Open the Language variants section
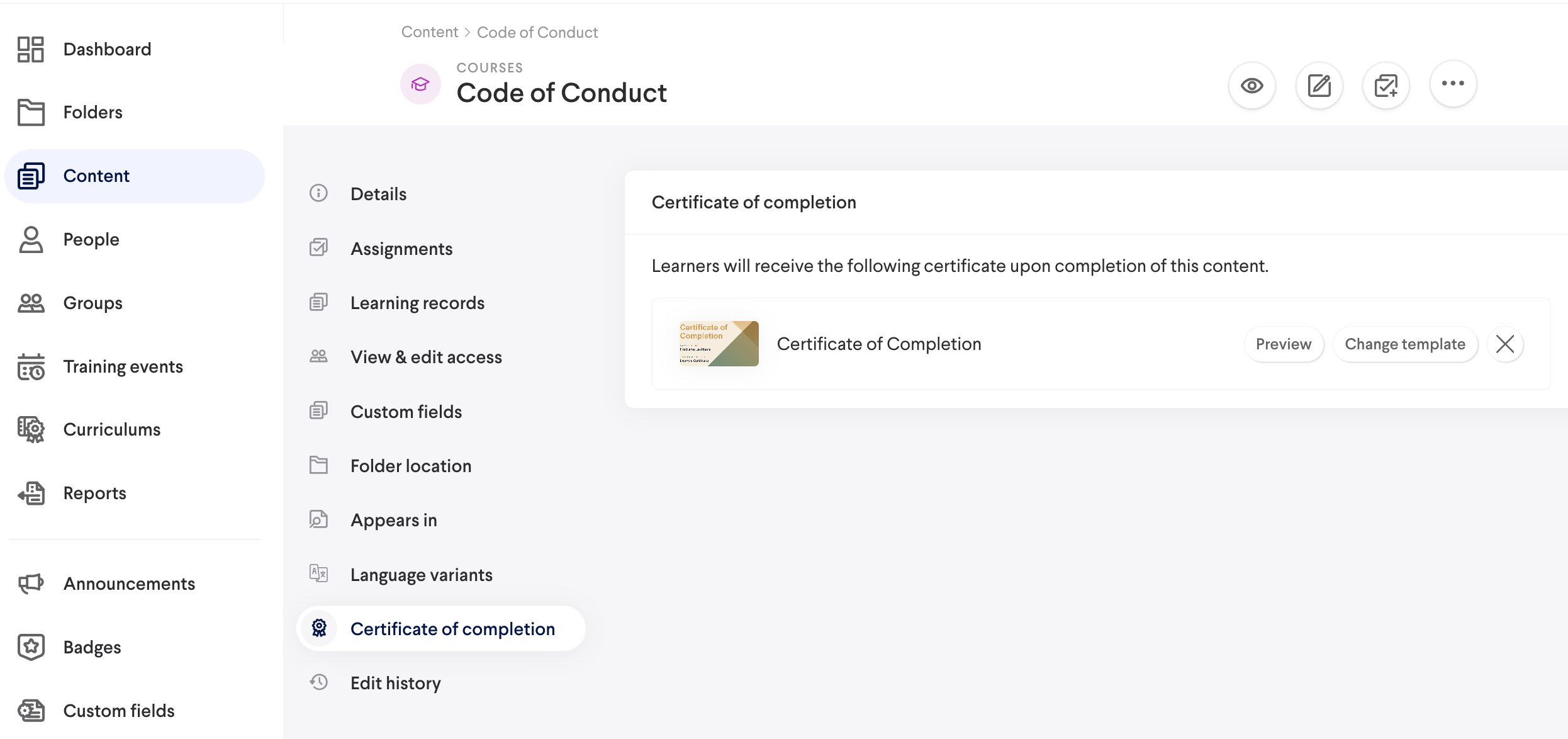 (x=421, y=575)
